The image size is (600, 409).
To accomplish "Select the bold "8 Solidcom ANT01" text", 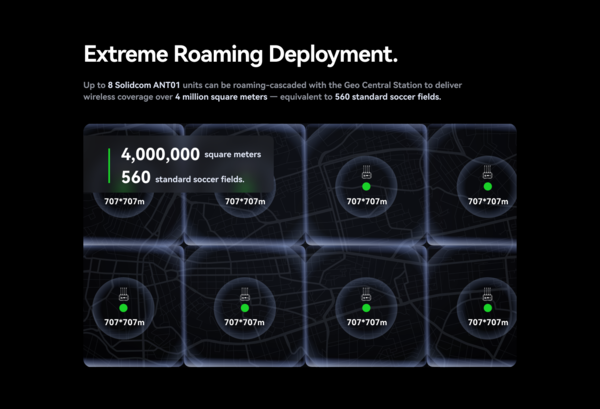I will click(x=144, y=85).
